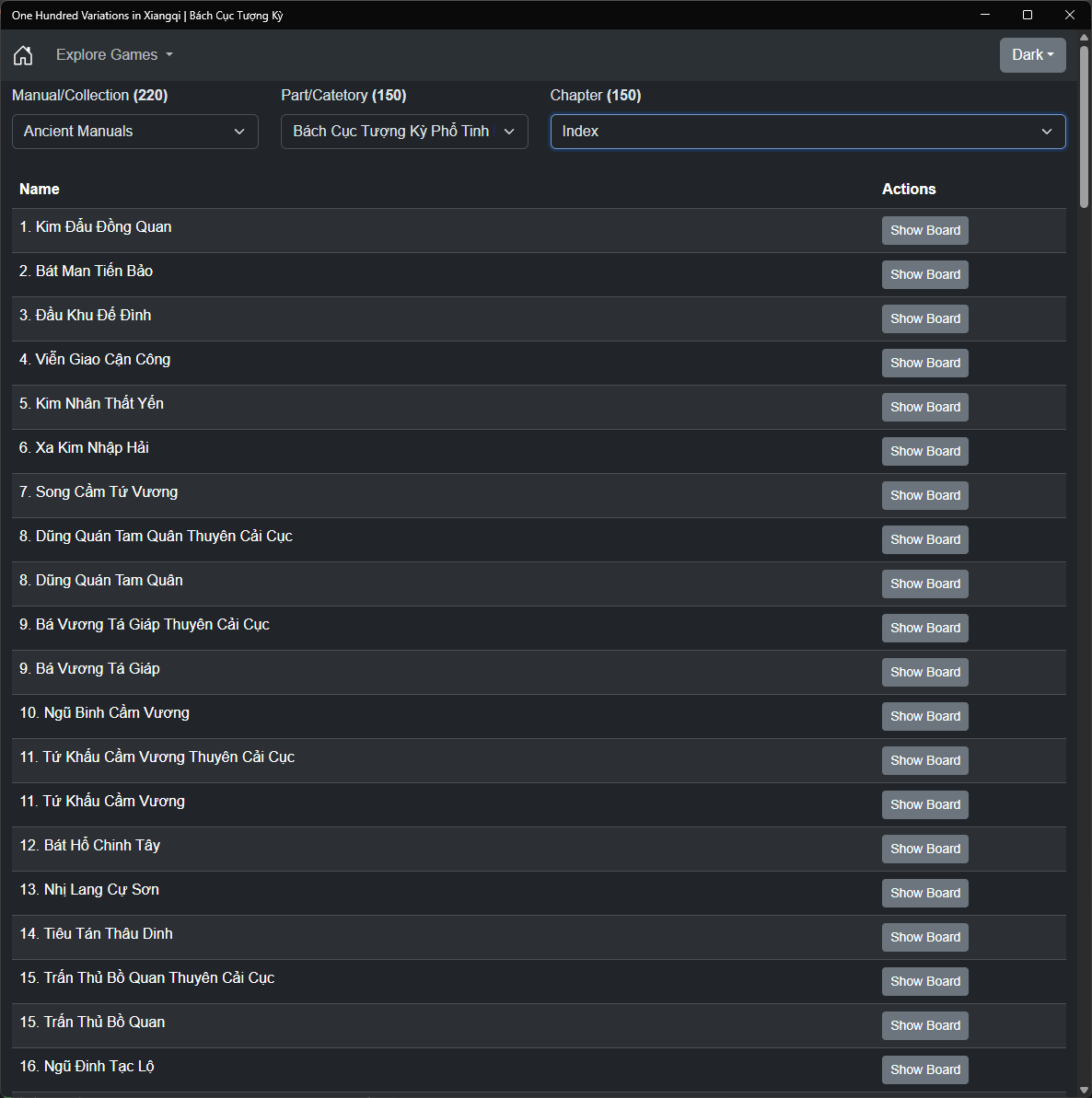This screenshot has width=1092, height=1098.
Task: Show Board for 8. Dũng Quán Tam Quân
Action: (x=924, y=584)
